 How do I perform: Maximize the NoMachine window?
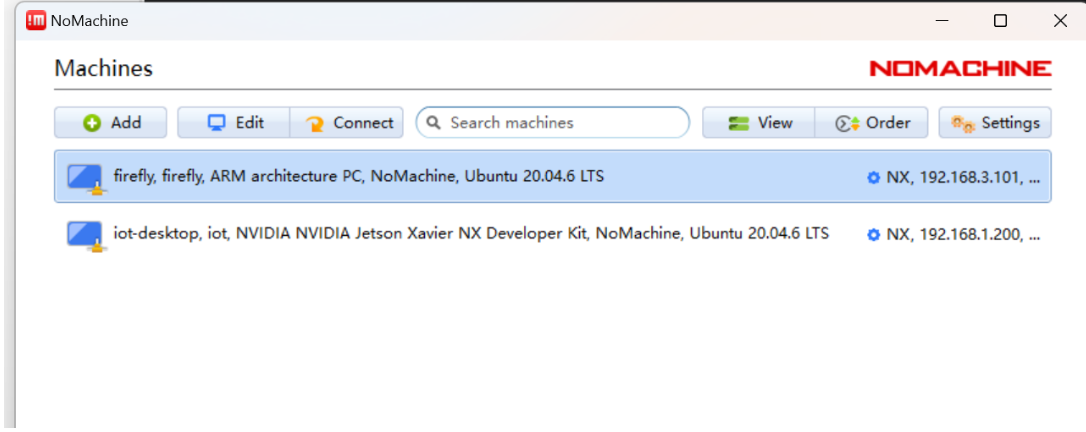coord(1000,20)
